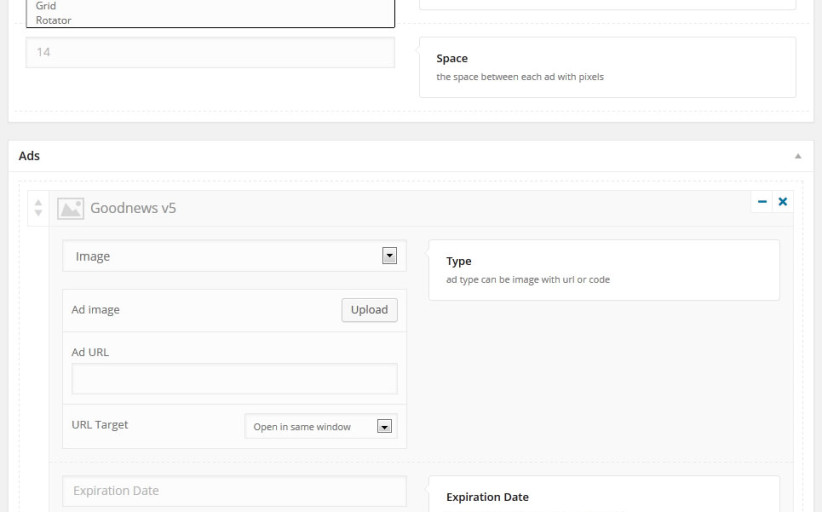This screenshot has width=822, height=512.
Task: Open the Image ad type dropdown
Action: click(x=234, y=256)
